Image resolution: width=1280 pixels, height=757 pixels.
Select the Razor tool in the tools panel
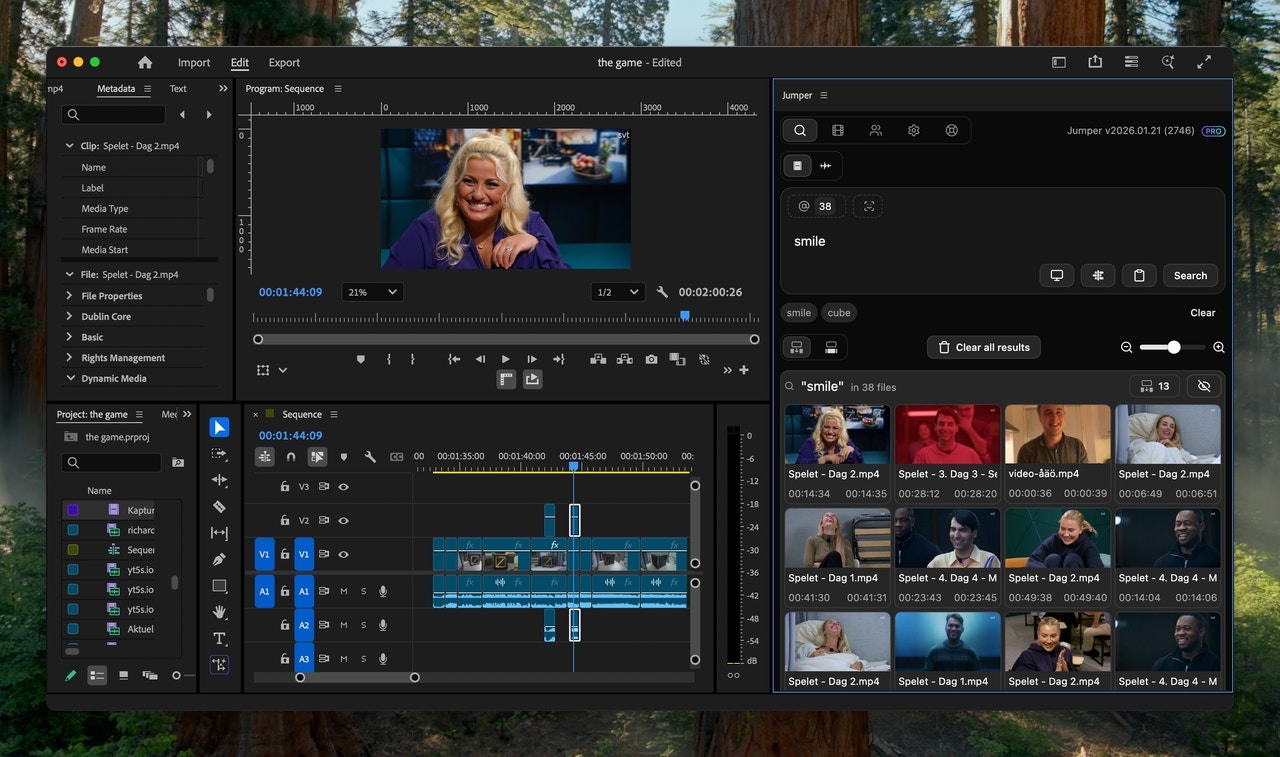click(x=219, y=507)
